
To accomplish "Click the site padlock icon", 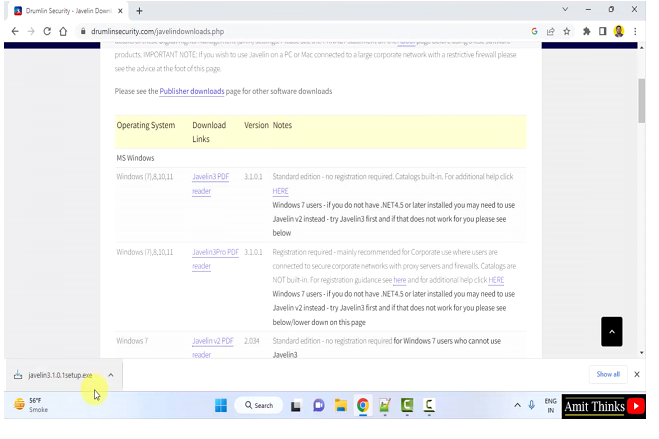I will pyautogui.click(x=83, y=32).
